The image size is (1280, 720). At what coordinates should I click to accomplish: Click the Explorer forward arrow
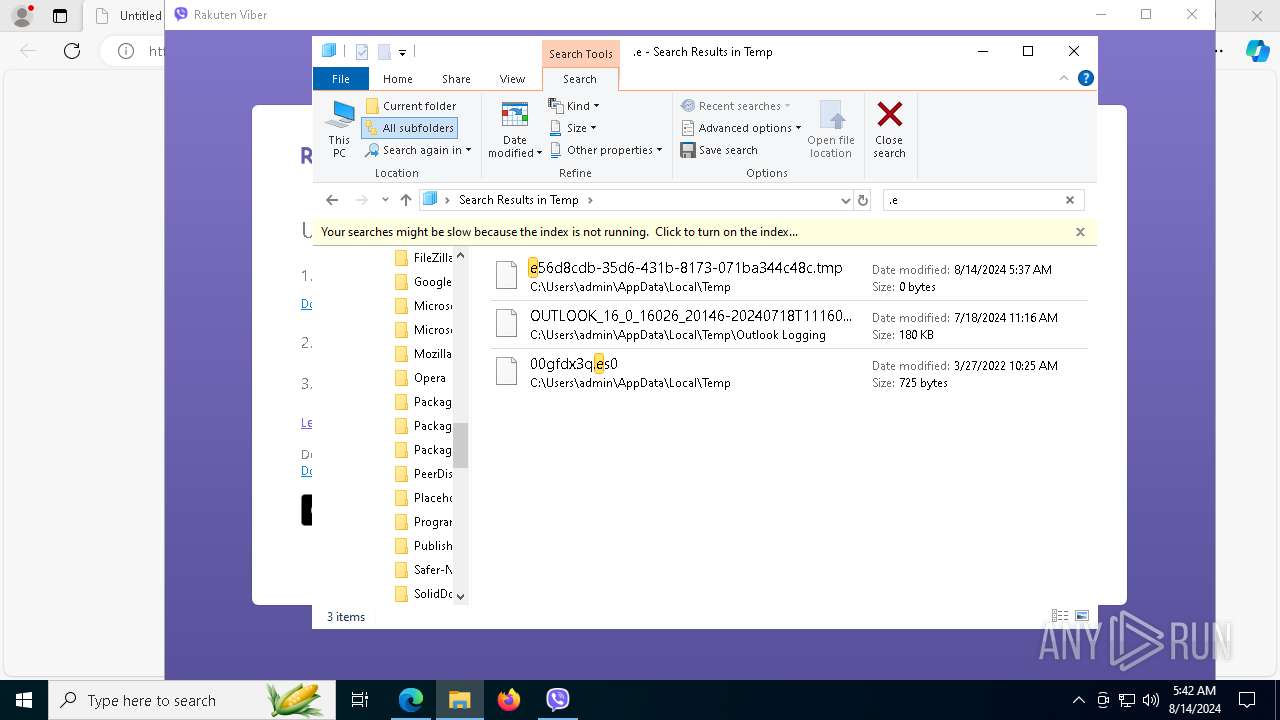[x=362, y=200]
